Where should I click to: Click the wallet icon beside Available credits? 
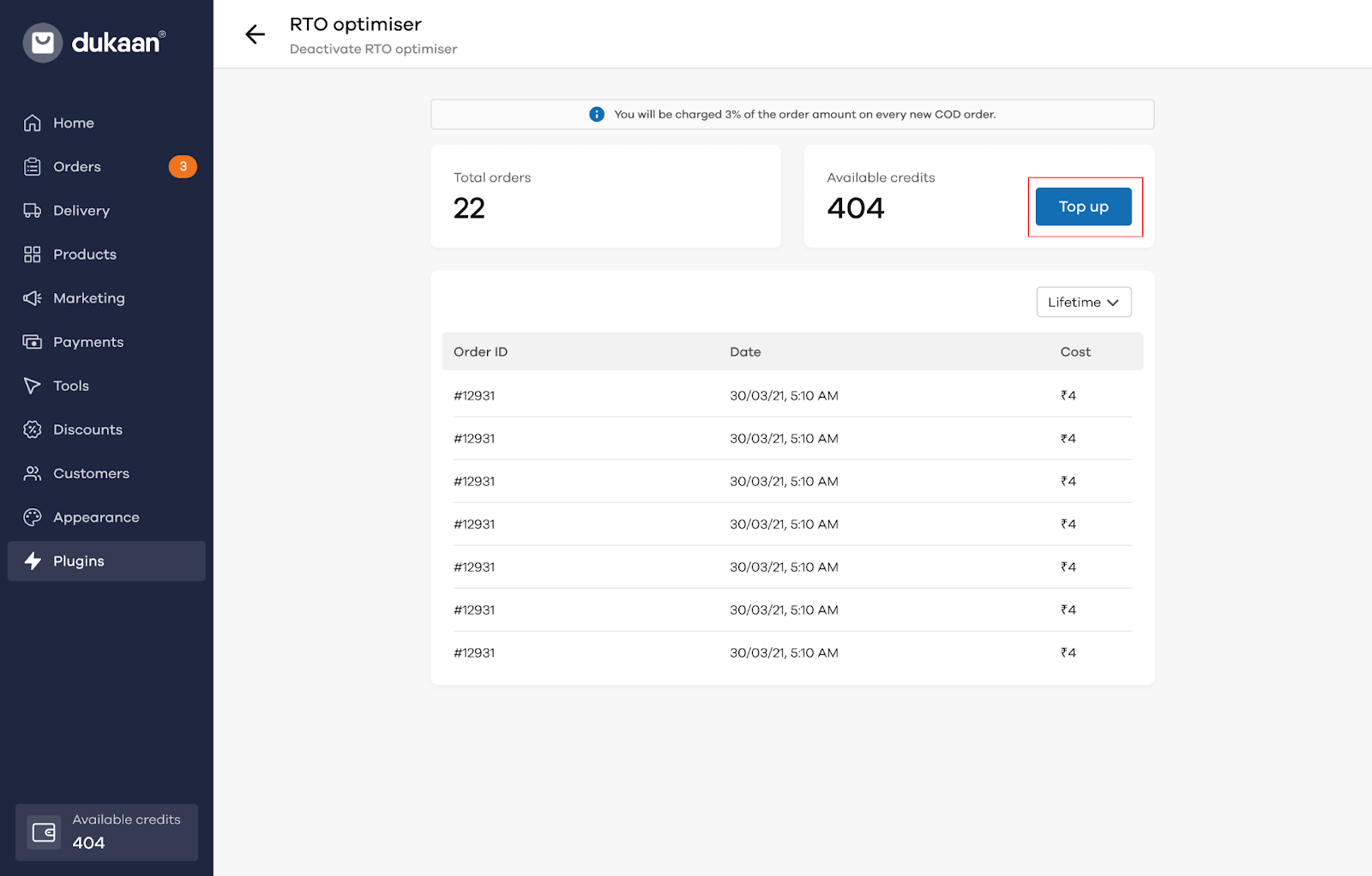click(44, 832)
